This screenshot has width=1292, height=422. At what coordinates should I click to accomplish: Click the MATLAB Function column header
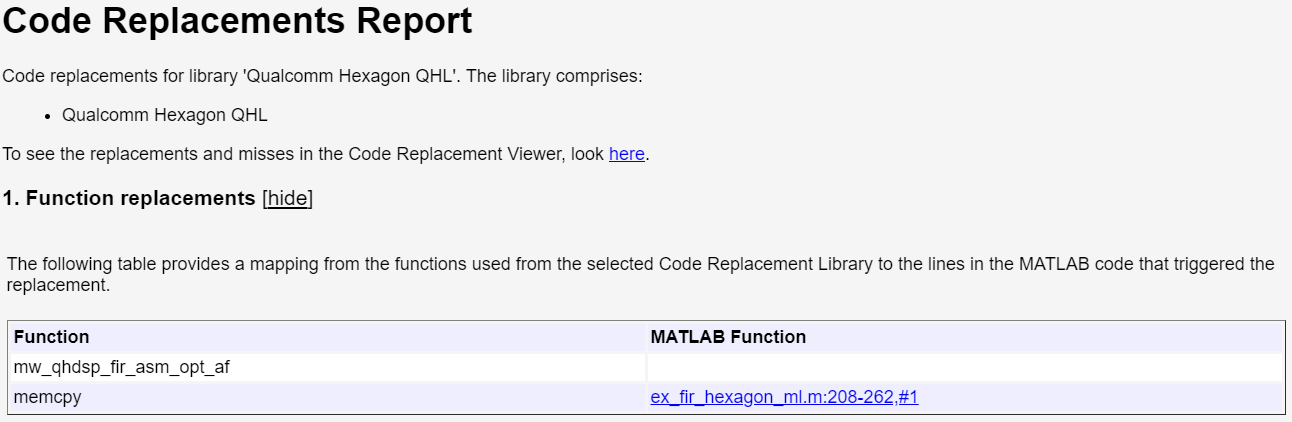pyautogui.click(x=728, y=337)
